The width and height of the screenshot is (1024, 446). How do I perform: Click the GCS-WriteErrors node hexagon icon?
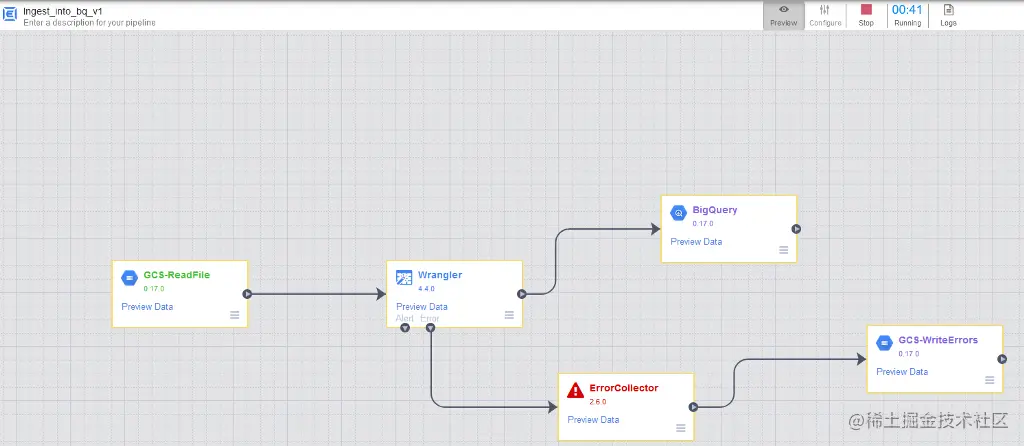tap(884, 342)
